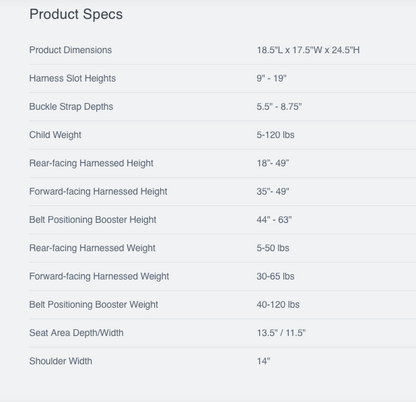This screenshot has width=416, height=402.
Task: Click the 30-65 lbs value
Action: [275, 276]
